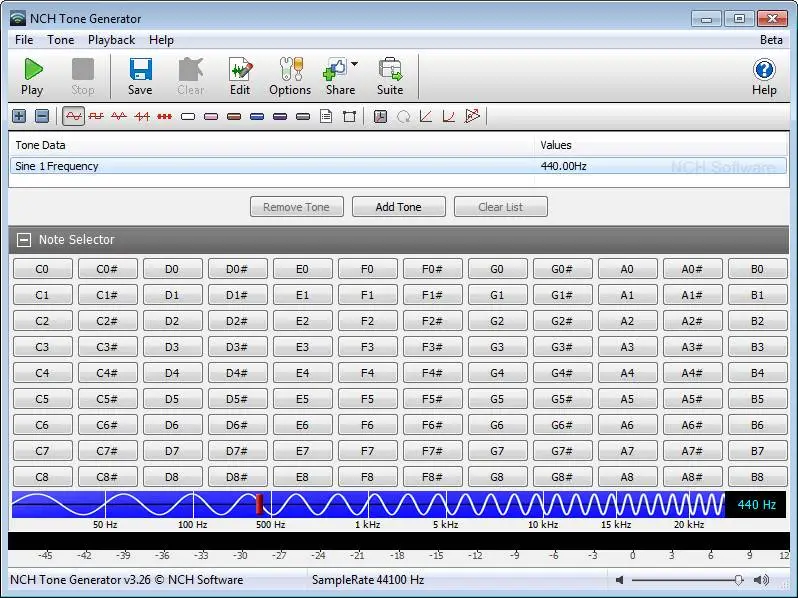The height and width of the screenshot is (598, 798).
Task: Open the Playback menu
Action: (111, 40)
